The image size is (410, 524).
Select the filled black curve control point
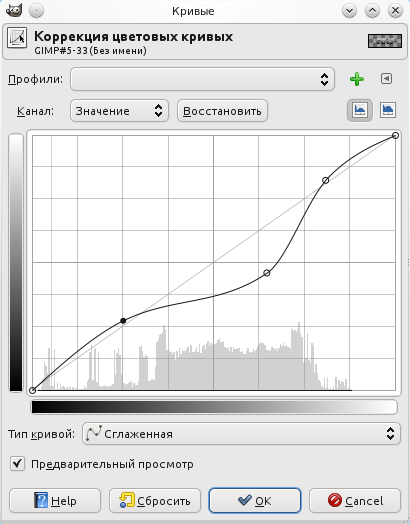123,321
